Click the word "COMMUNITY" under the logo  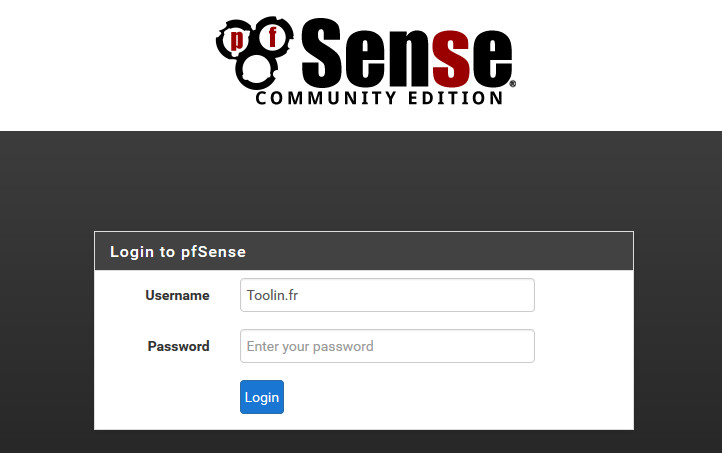[x=326, y=98]
